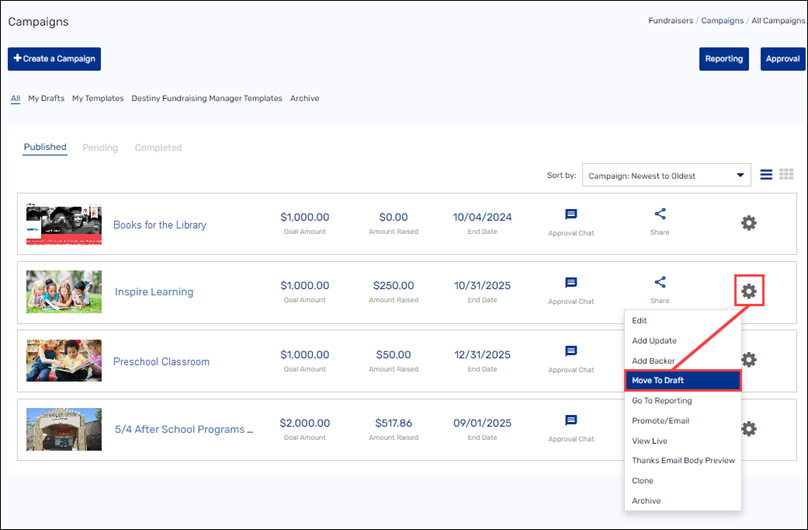Switch to the Pending tab
This screenshot has height=530, width=808.
[x=100, y=148]
